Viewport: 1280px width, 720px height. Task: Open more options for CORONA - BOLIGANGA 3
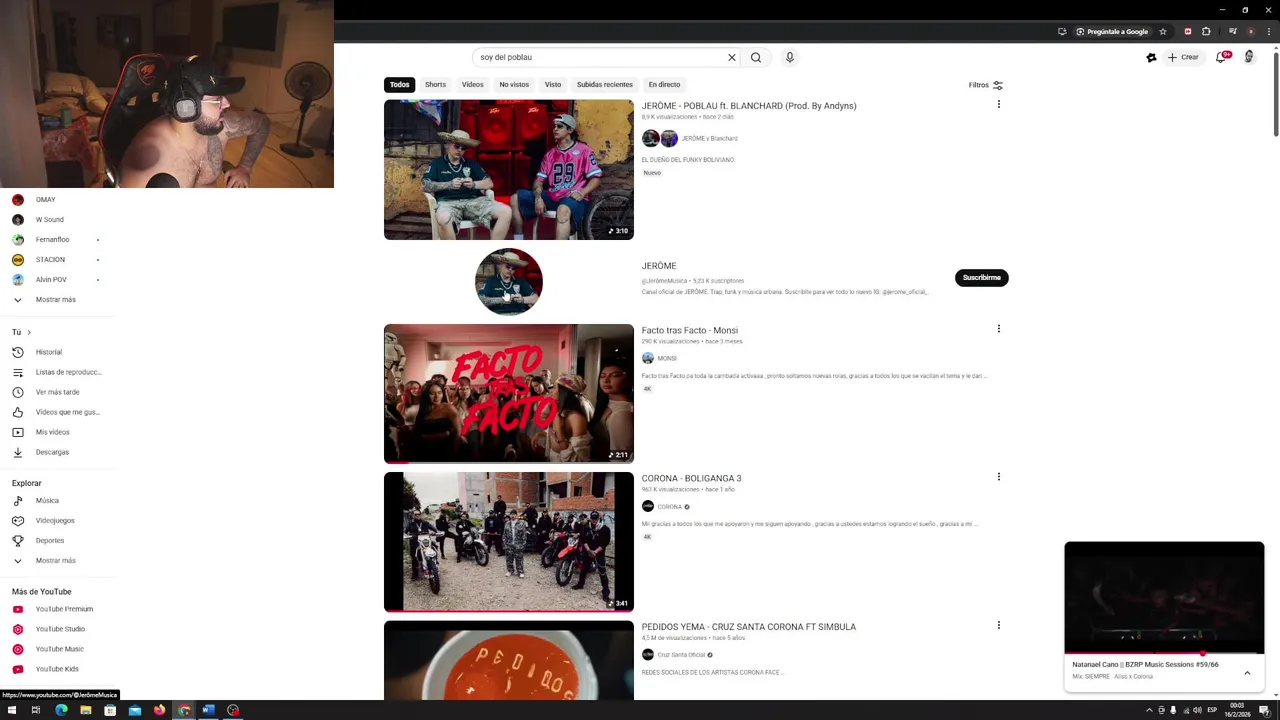tap(998, 477)
